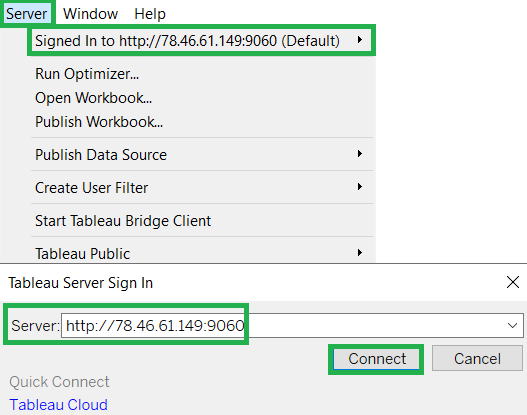Open the Tableau Cloud quick connect link
527x415 pixels.
point(58,405)
